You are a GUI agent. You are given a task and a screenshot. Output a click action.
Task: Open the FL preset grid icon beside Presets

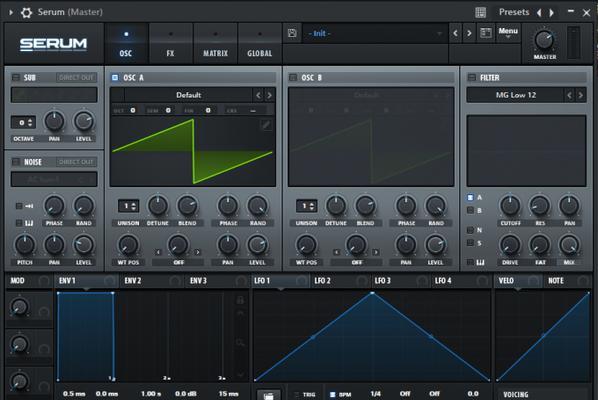coord(481,13)
